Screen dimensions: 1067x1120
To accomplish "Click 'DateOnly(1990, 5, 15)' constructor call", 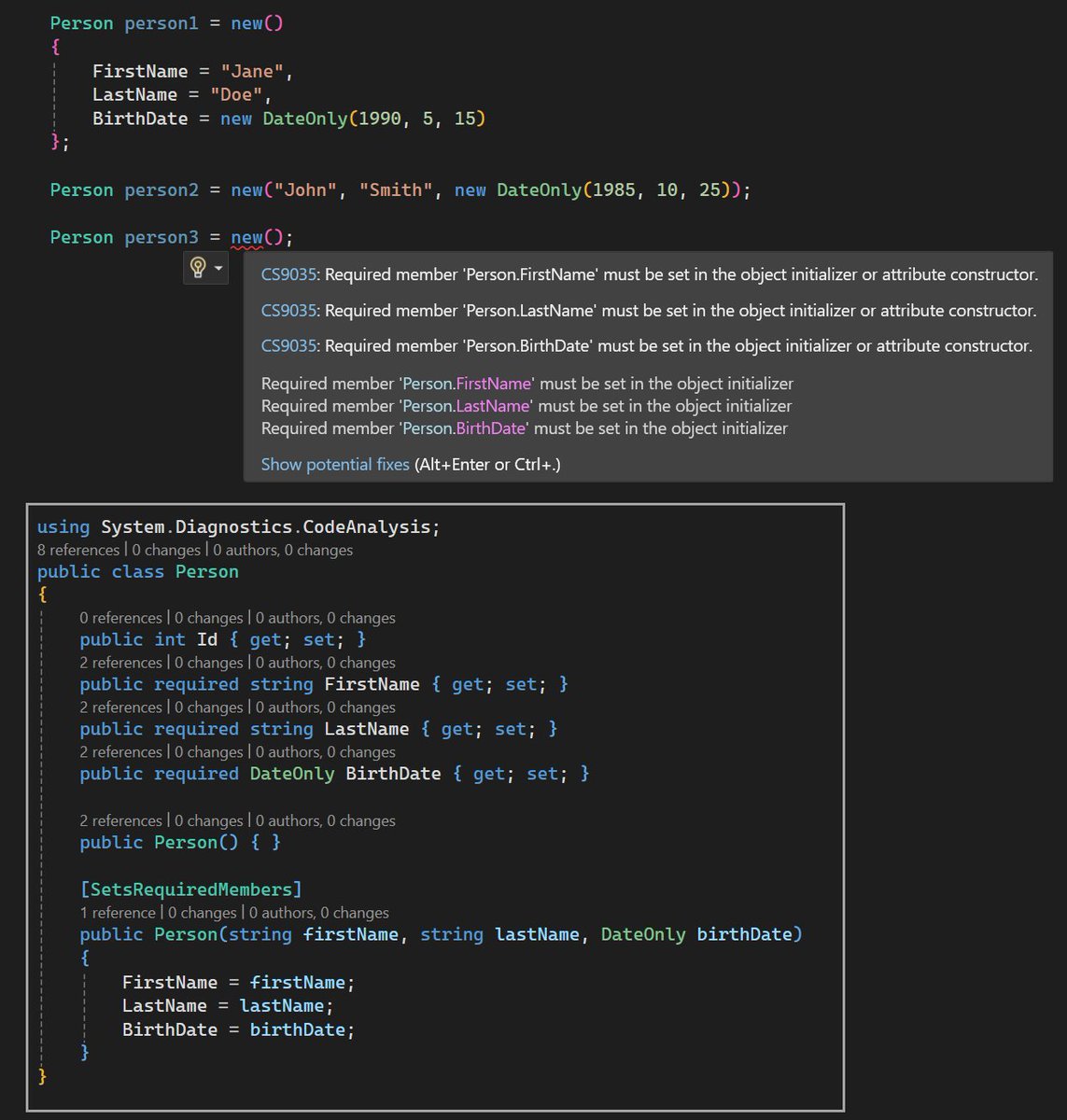I will 374,119.
